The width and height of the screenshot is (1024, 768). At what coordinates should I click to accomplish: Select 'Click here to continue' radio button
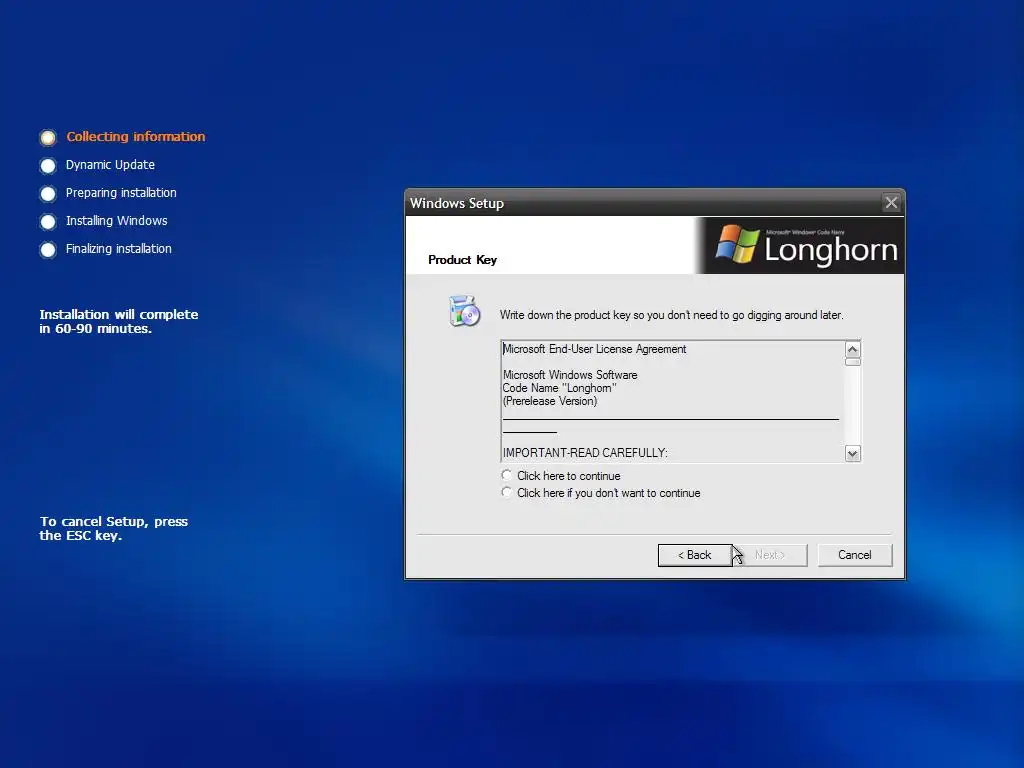[507, 475]
